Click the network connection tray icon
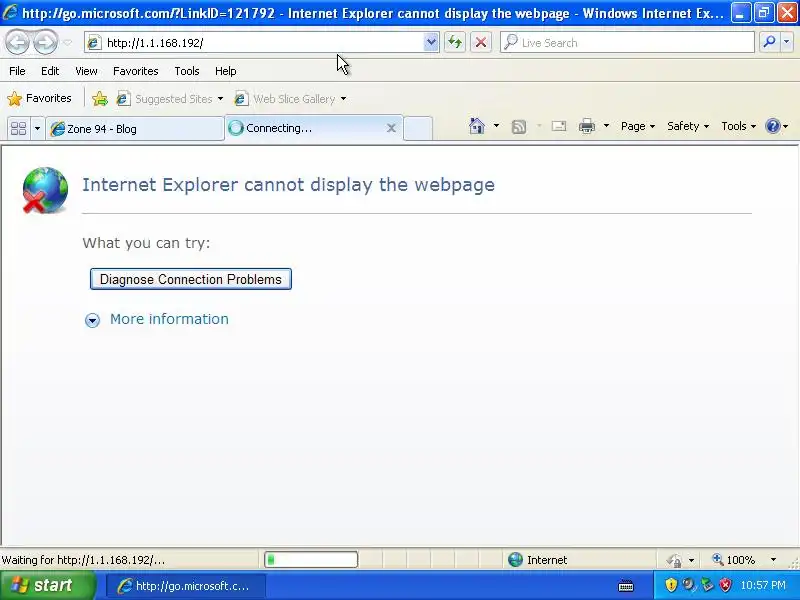 [707, 585]
